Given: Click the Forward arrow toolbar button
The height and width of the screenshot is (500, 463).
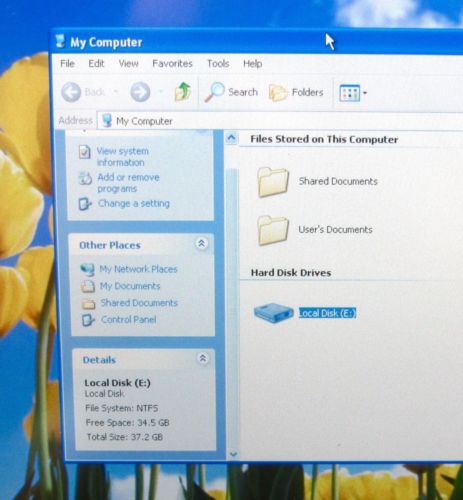Looking at the screenshot, I should [140, 92].
